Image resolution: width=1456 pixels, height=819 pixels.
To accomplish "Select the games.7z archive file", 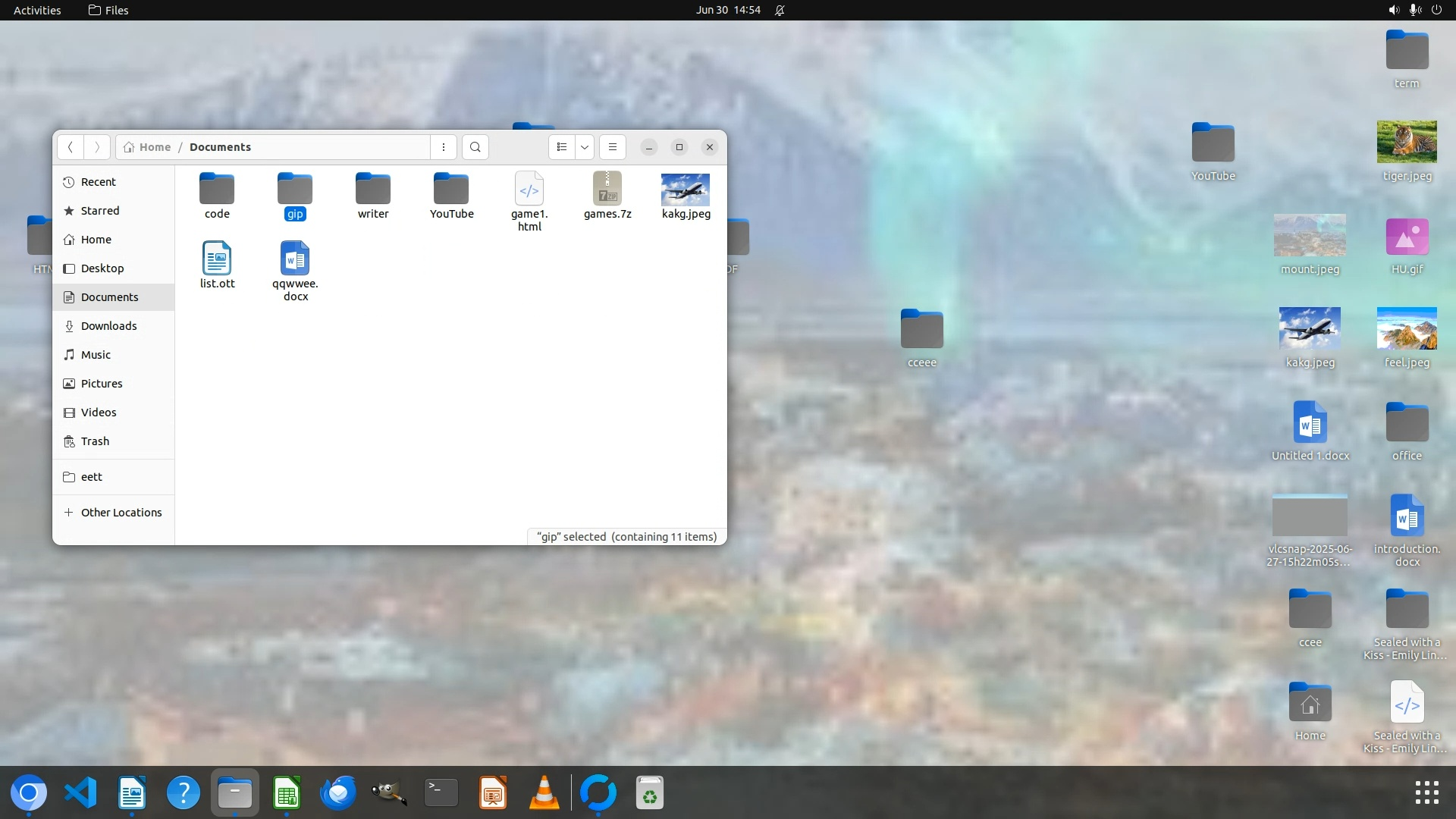I will pos(607,190).
